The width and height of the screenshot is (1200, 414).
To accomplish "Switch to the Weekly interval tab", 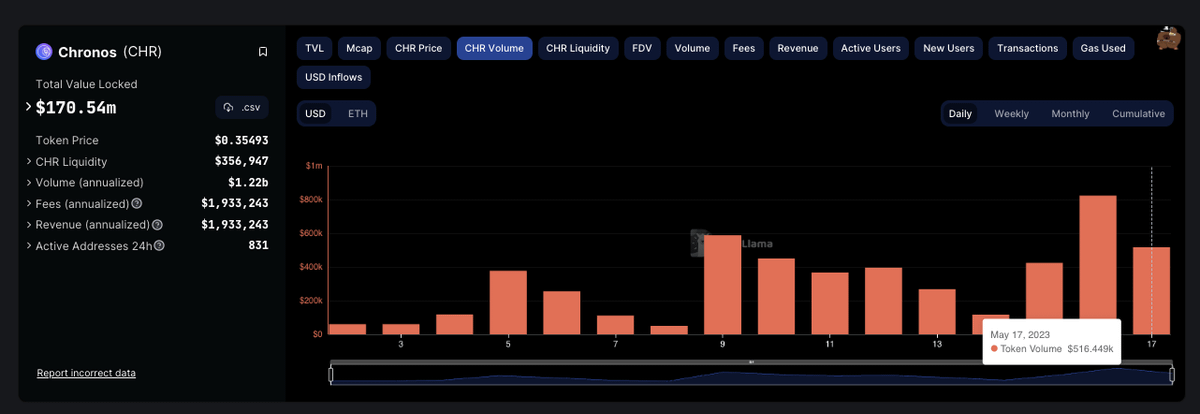I will 1011,114.
